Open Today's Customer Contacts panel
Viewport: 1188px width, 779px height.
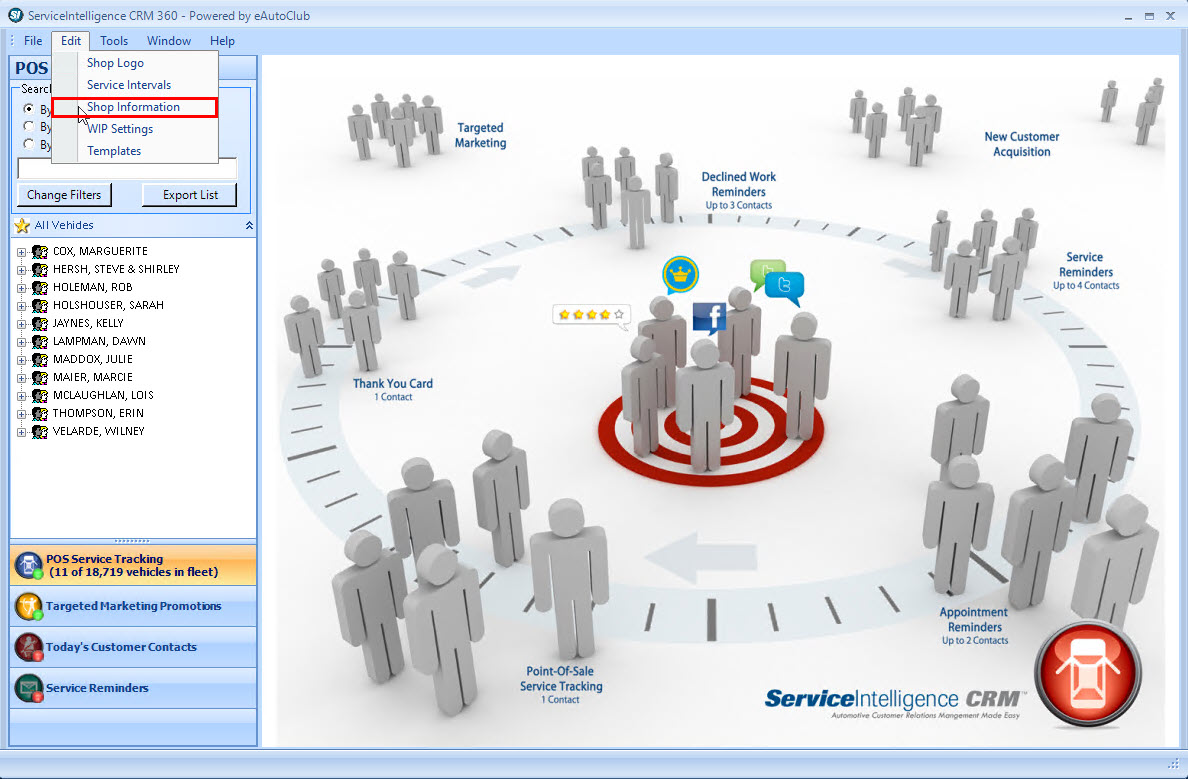tap(133, 647)
